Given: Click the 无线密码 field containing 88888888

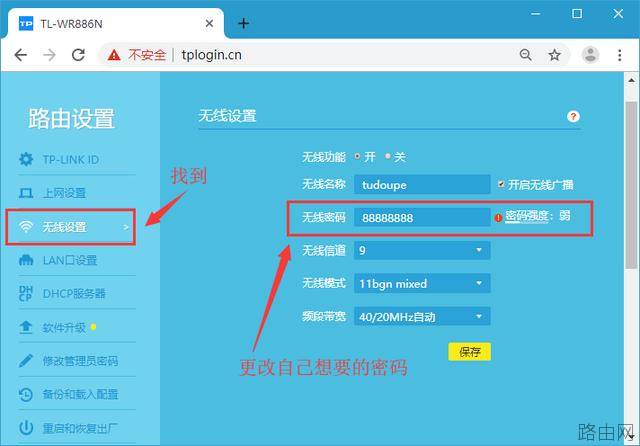Looking at the screenshot, I should coord(422,217).
